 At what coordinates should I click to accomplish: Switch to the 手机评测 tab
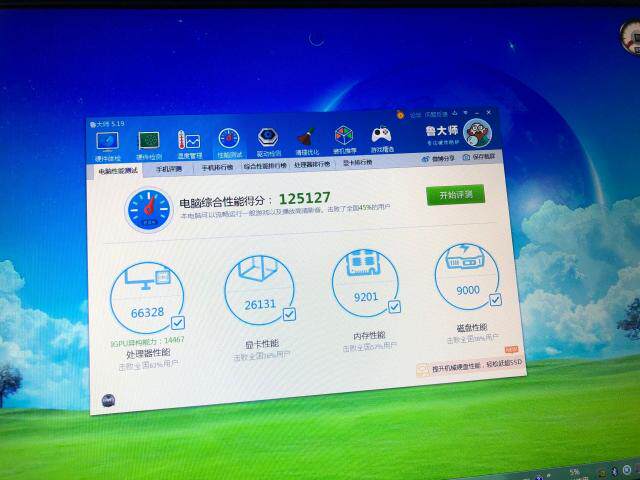(x=169, y=169)
